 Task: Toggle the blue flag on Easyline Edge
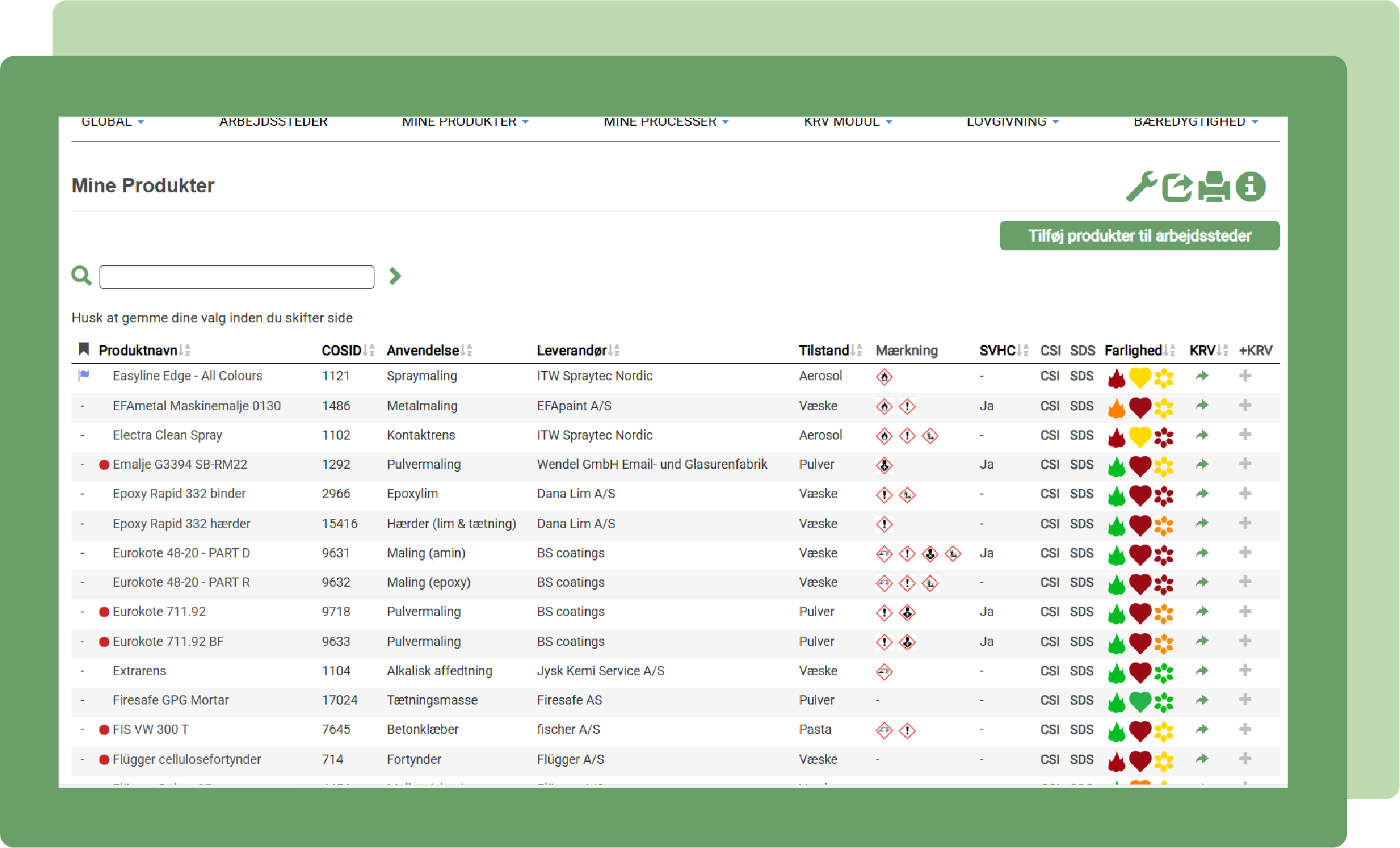point(84,375)
